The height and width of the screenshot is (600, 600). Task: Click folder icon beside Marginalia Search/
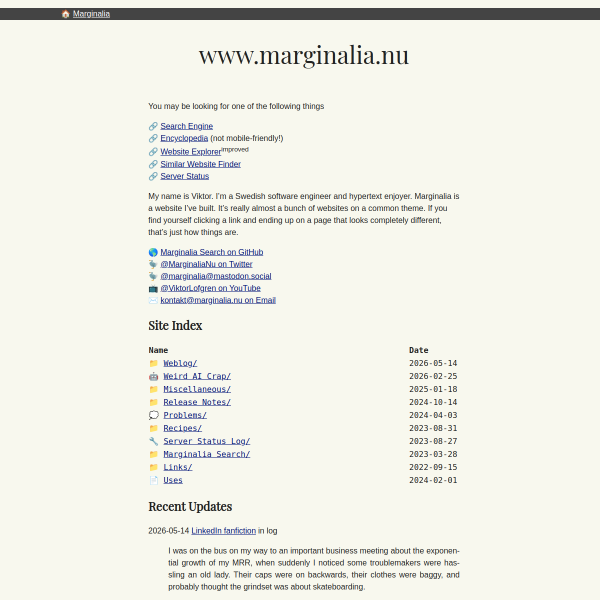(153, 454)
